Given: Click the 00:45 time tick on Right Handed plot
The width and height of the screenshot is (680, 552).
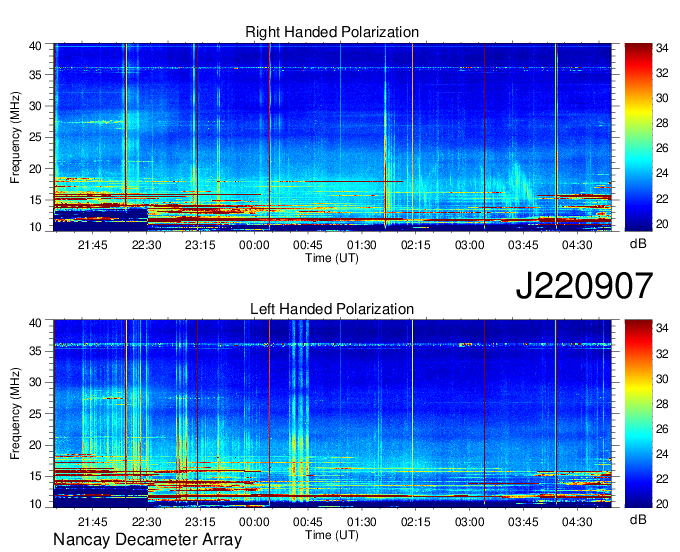Looking at the screenshot, I should (x=308, y=245).
